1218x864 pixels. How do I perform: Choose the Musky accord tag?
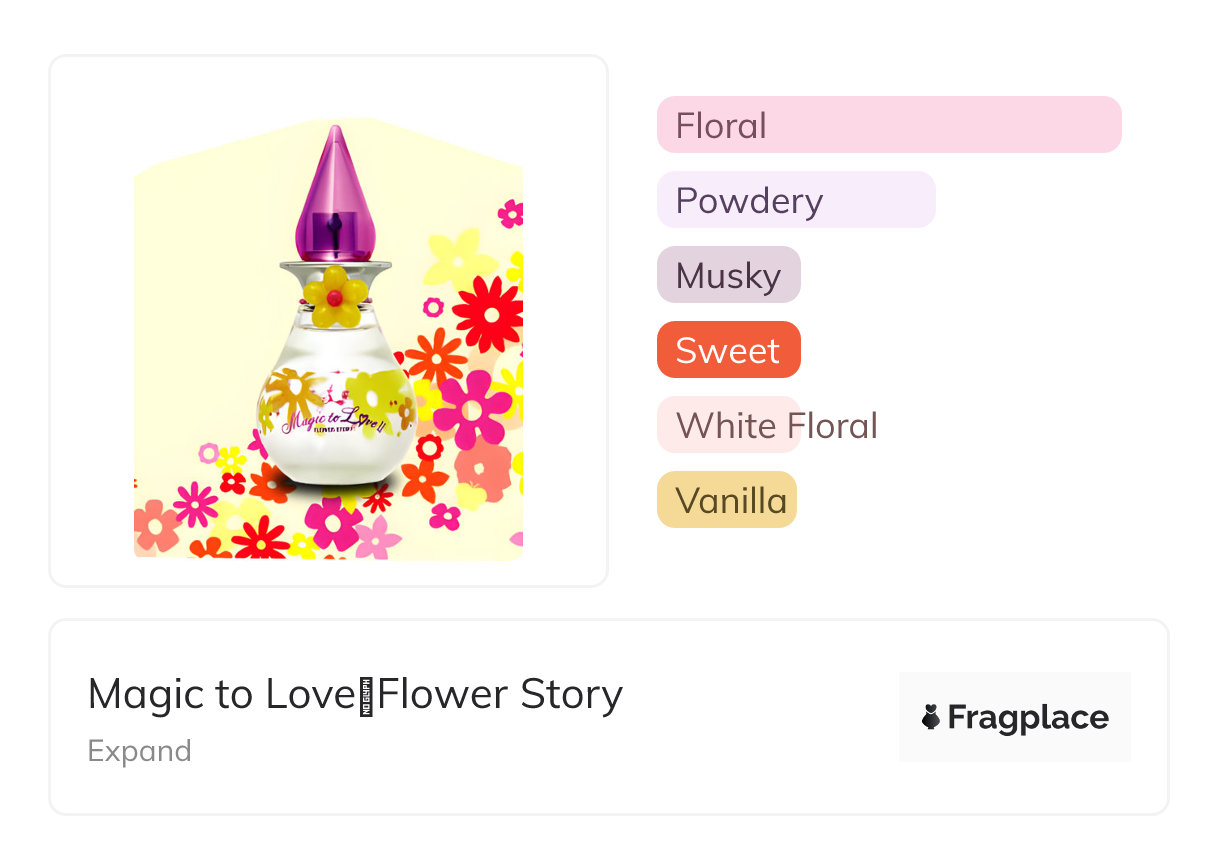click(x=728, y=275)
